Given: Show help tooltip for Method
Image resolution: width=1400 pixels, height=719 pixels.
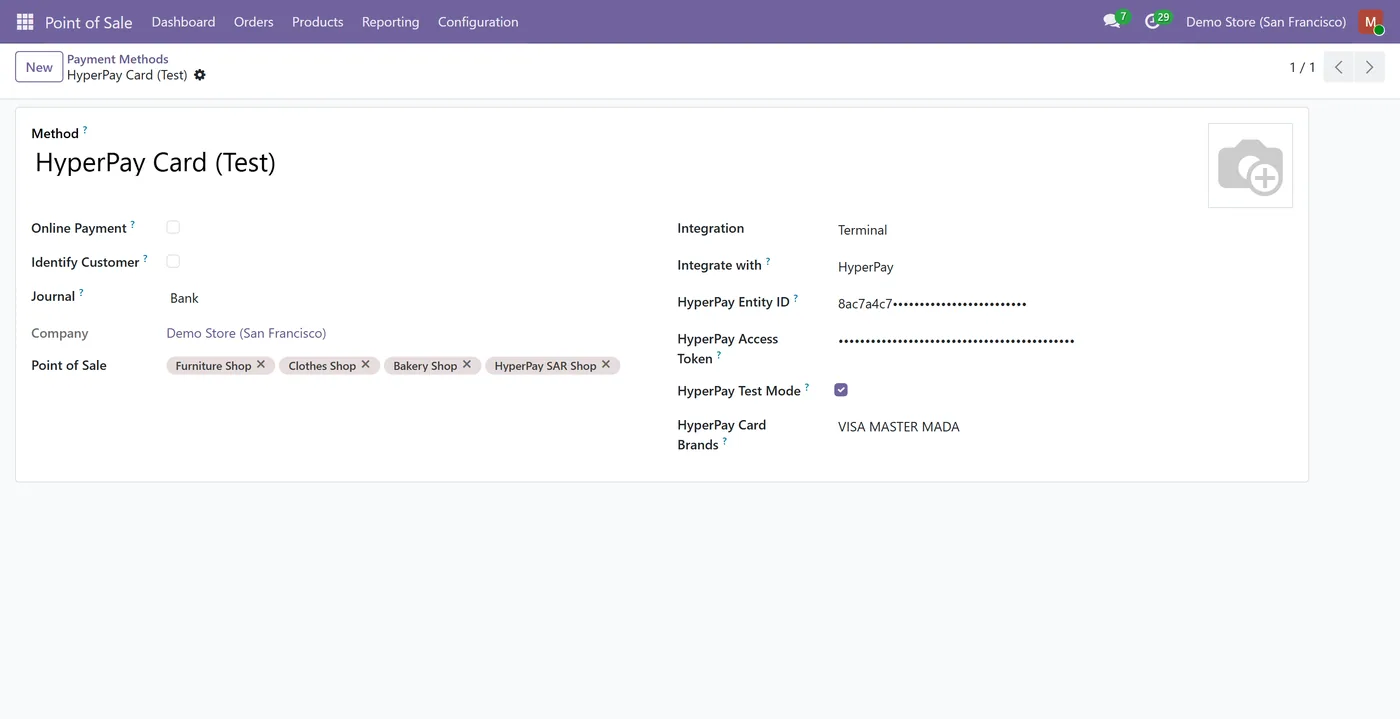Looking at the screenshot, I should click(x=85, y=130).
